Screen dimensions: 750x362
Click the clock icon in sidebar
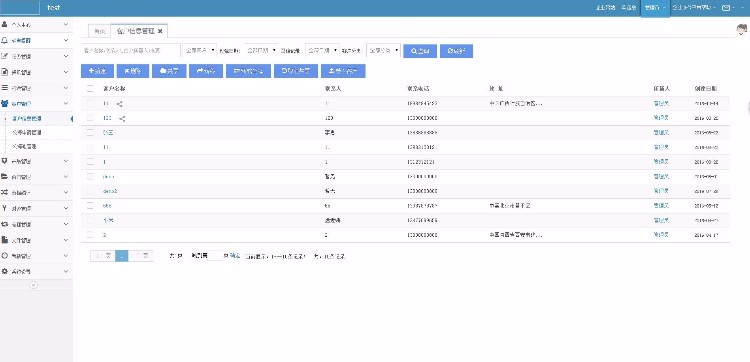pyautogui.click(x=5, y=255)
